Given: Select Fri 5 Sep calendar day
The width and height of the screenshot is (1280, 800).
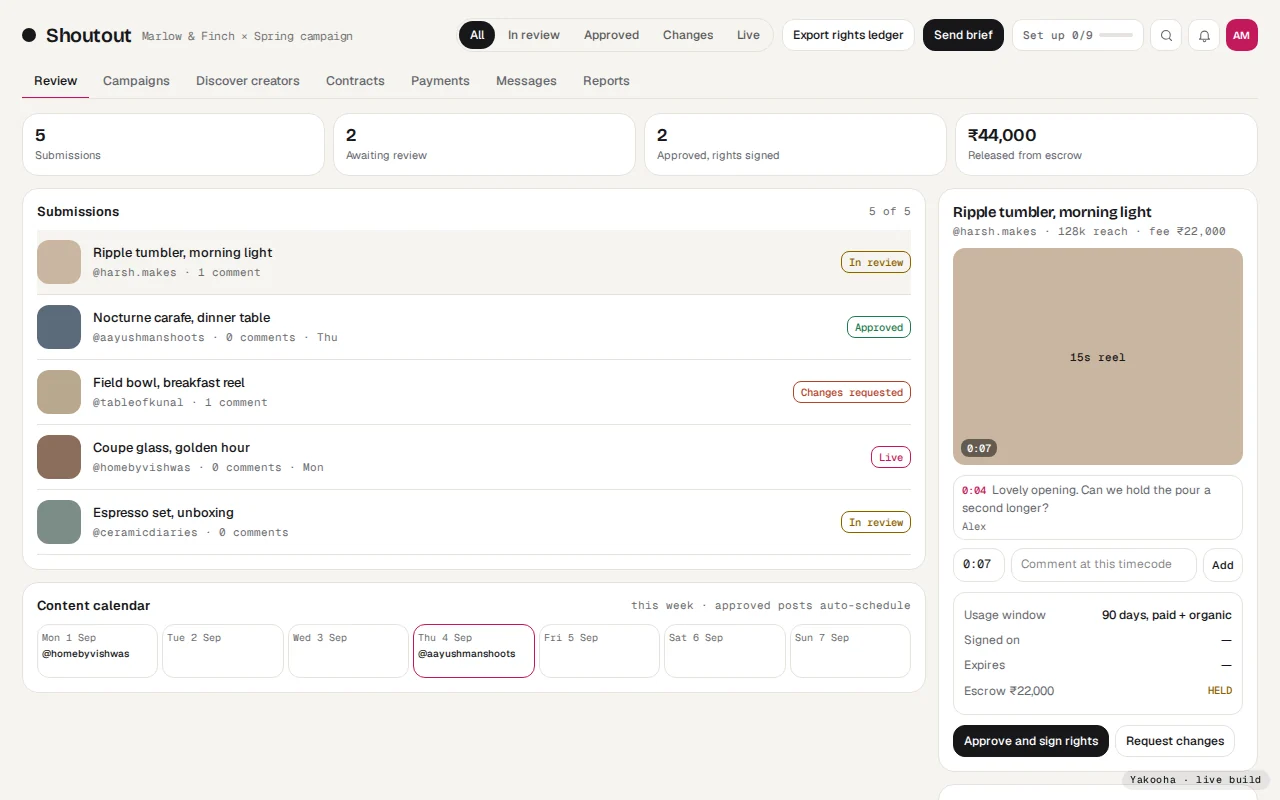Looking at the screenshot, I should [x=600, y=651].
